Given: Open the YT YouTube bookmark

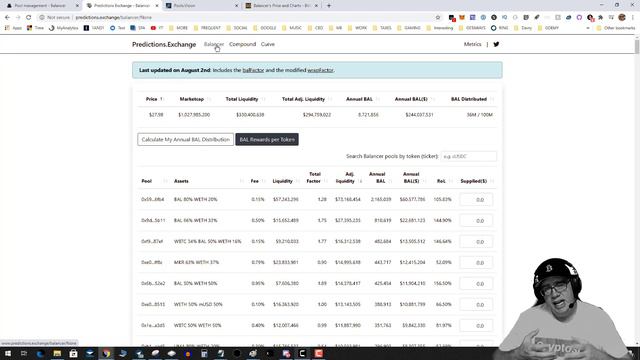Looking at the screenshot, I should coord(157,28).
